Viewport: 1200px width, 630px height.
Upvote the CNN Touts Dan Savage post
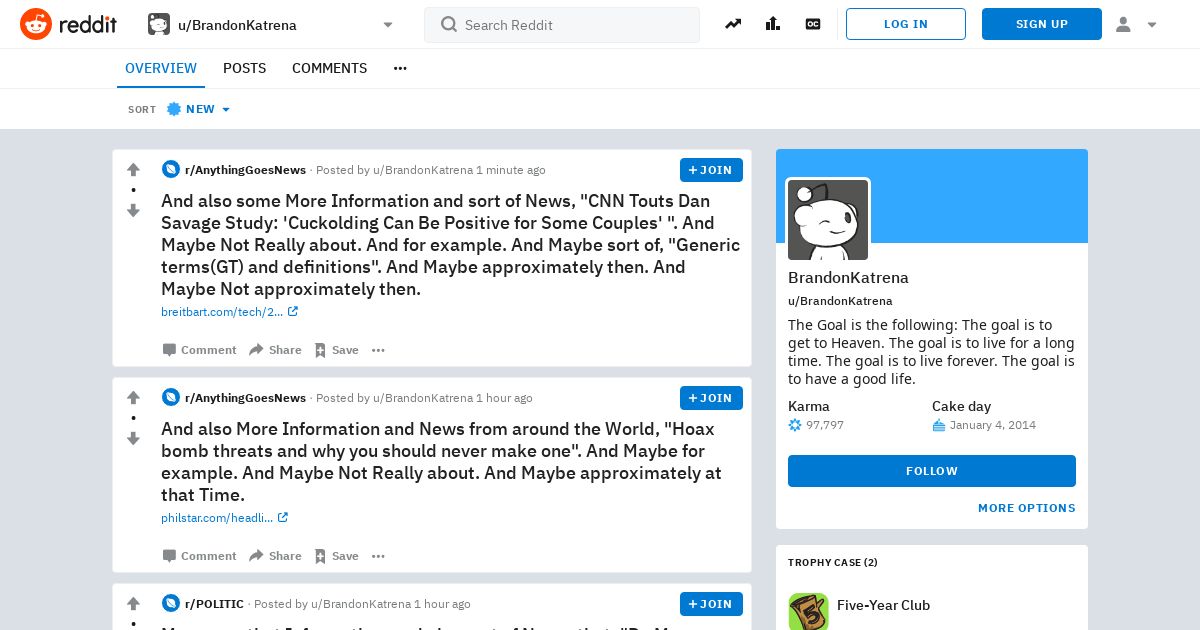(133, 170)
